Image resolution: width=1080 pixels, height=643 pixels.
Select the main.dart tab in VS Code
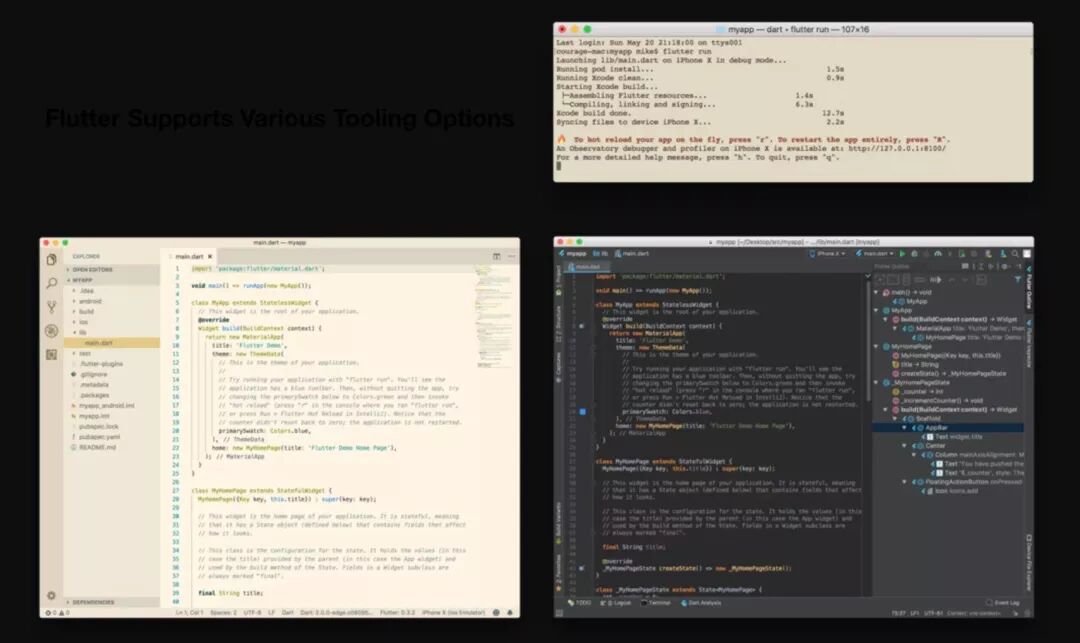coord(189,256)
